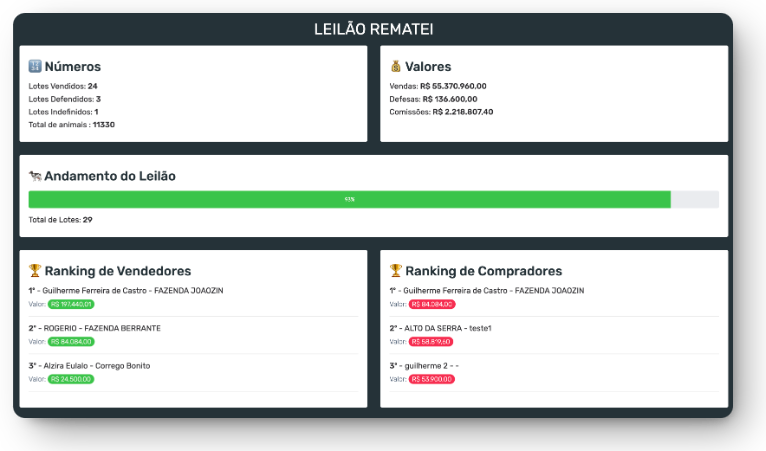Select the third-ranked buyer guilherme 2
This screenshot has width=766, height=451.
tap(424, 366)
